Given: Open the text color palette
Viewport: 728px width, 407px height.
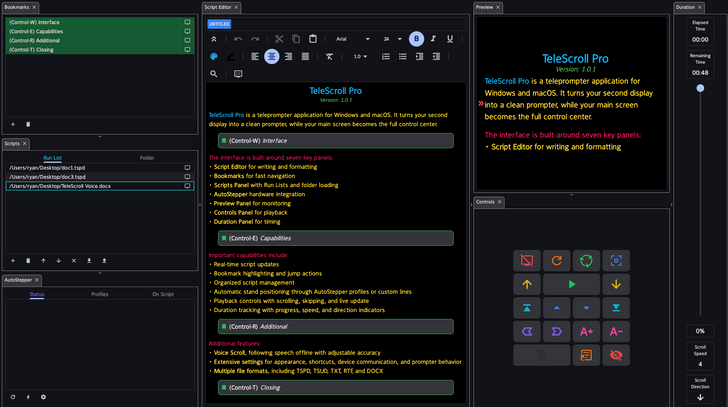Looking at the screenshot, I should pos(214,57).
